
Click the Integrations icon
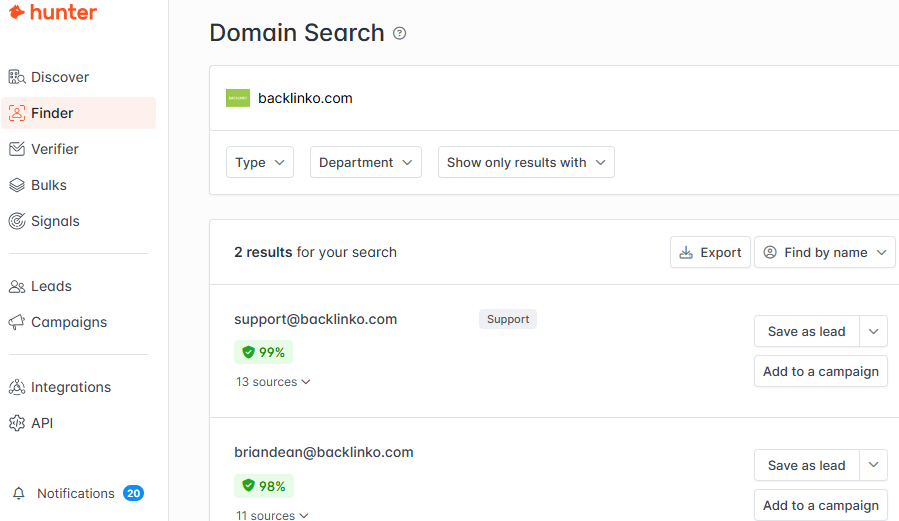(x=17, y=387)
